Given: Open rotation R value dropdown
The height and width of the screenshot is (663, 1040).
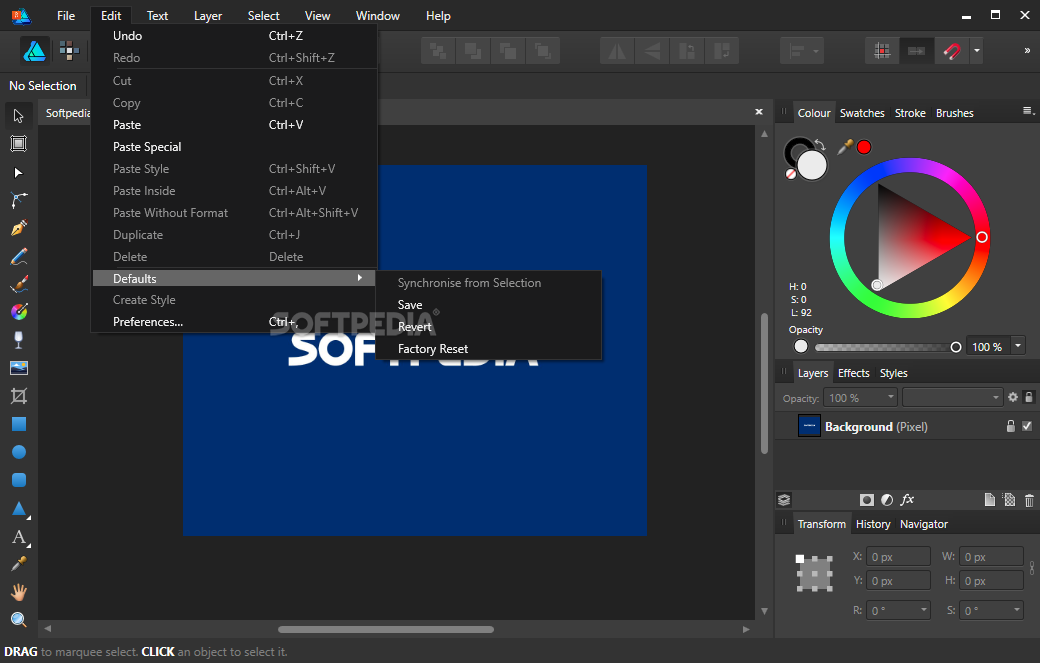Looking at the screenshot, I should [x=924, y=610].
